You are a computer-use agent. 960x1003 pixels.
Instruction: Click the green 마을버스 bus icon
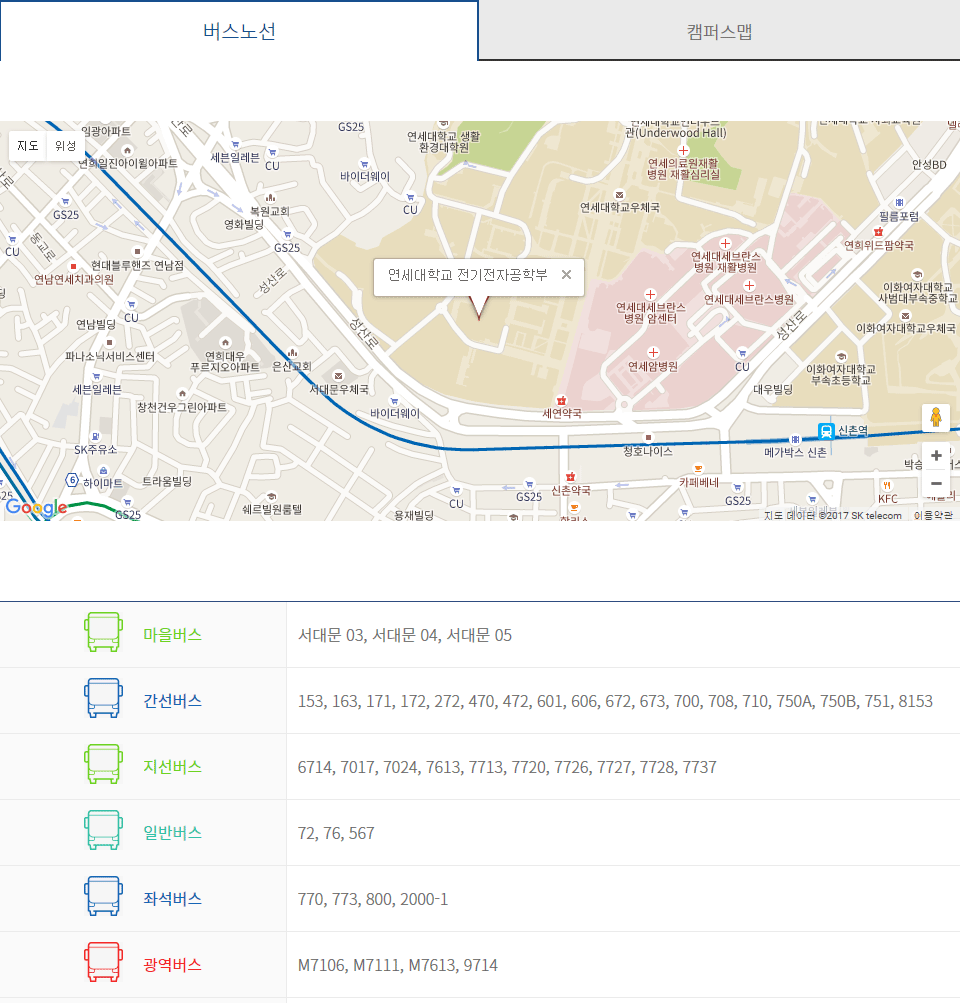(102, 634)
